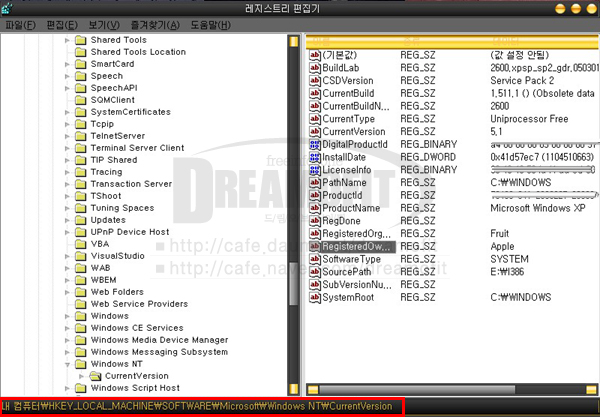Select the SmartCard folder icon
Viewport: 600px width, 417px height.
[x=80, y=64]
